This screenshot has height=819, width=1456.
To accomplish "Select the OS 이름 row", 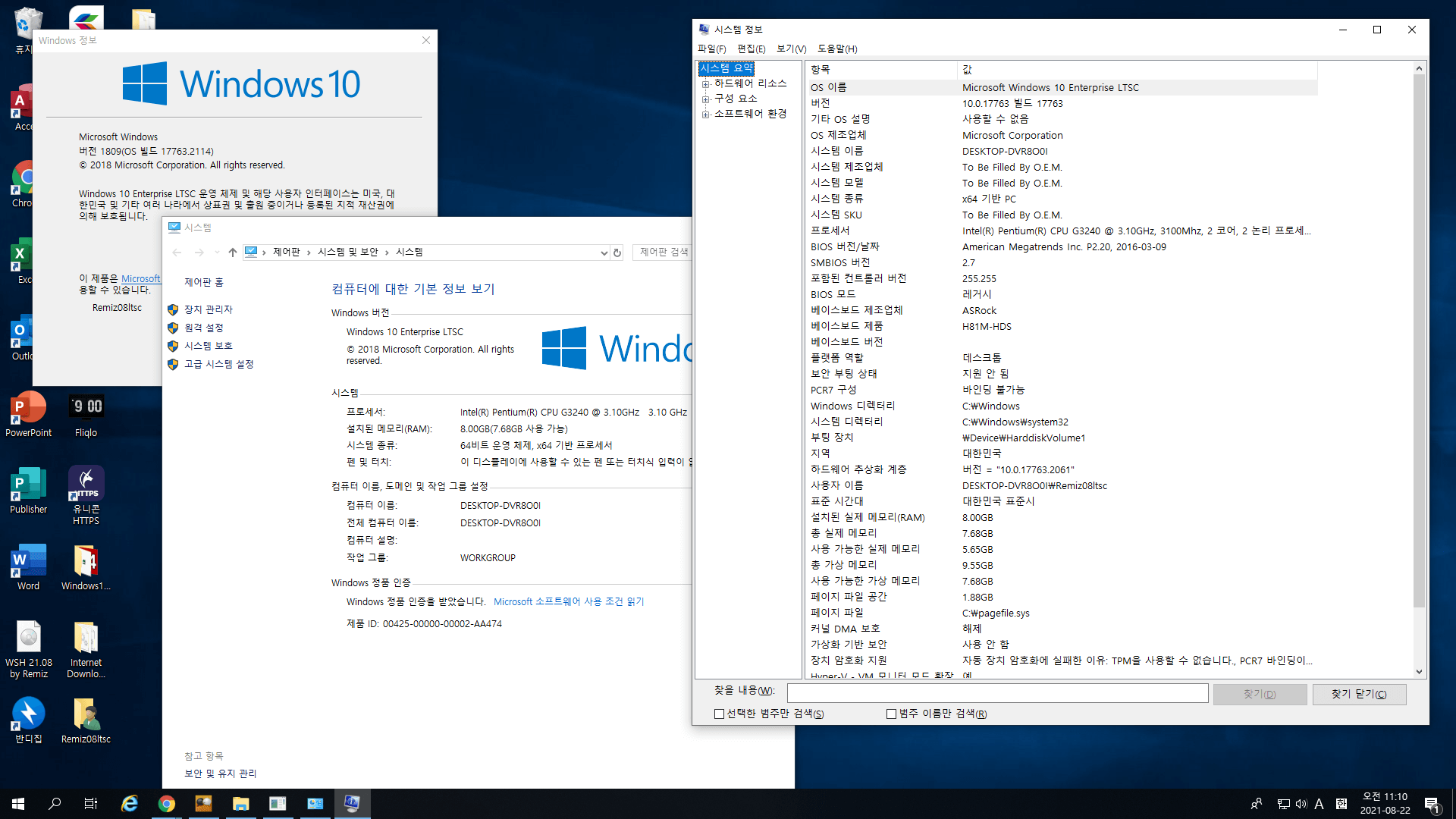I will coord(1062,88).
